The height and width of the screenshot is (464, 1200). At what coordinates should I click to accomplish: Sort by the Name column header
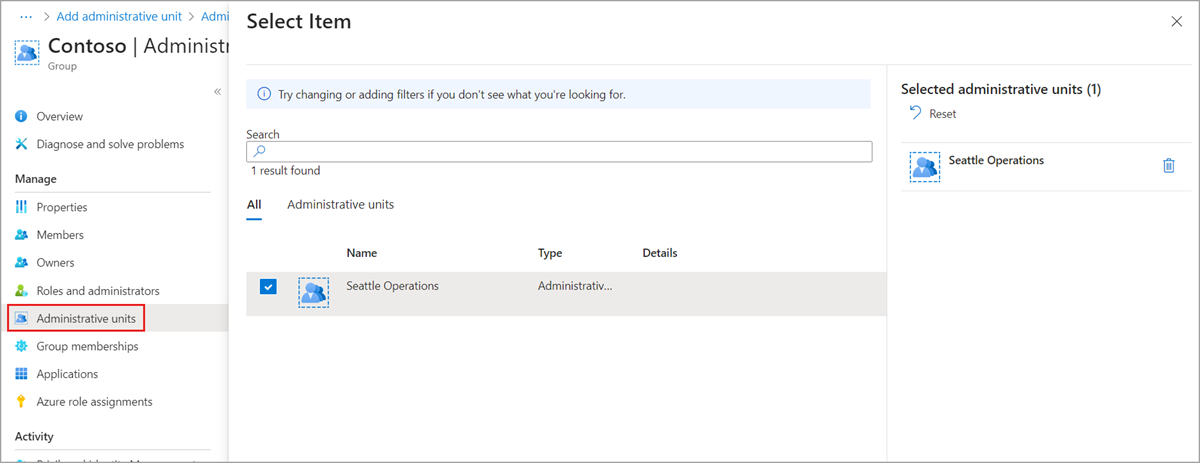(x=362, y=253)
